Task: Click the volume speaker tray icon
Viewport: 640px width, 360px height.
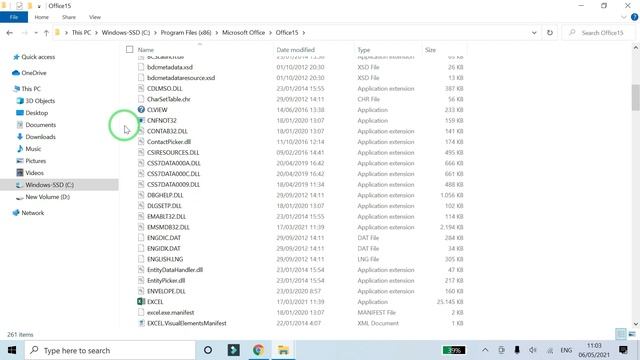Action: coord(533,350)
